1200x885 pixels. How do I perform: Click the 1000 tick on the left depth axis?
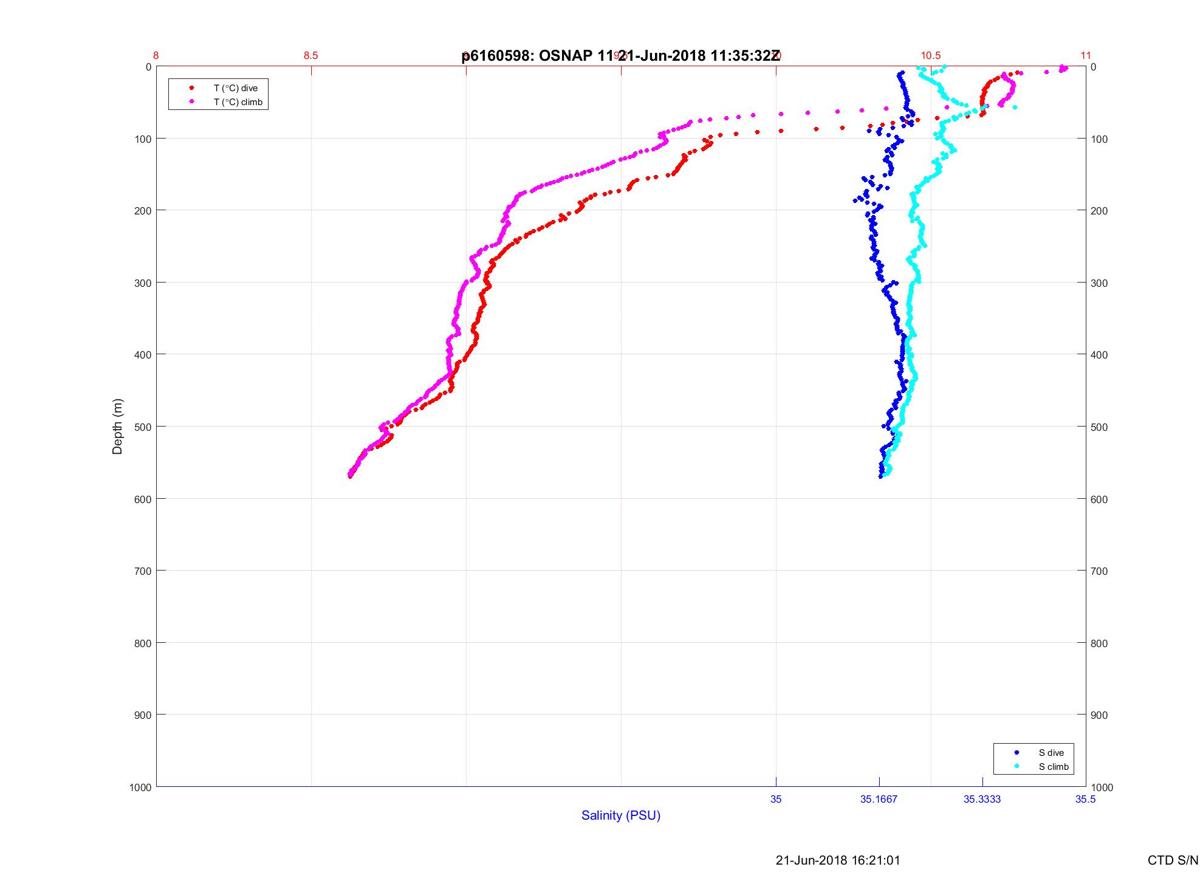[139, 787]
